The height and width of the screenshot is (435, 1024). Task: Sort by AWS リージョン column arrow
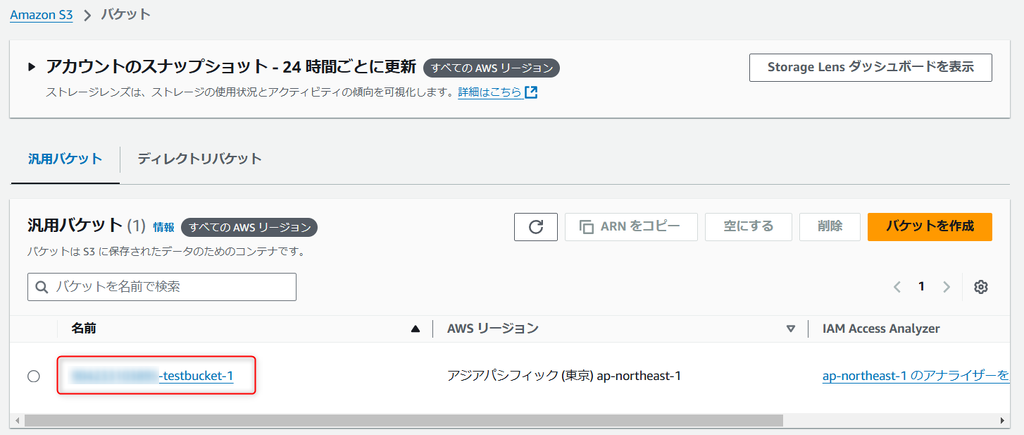point(791,329)
